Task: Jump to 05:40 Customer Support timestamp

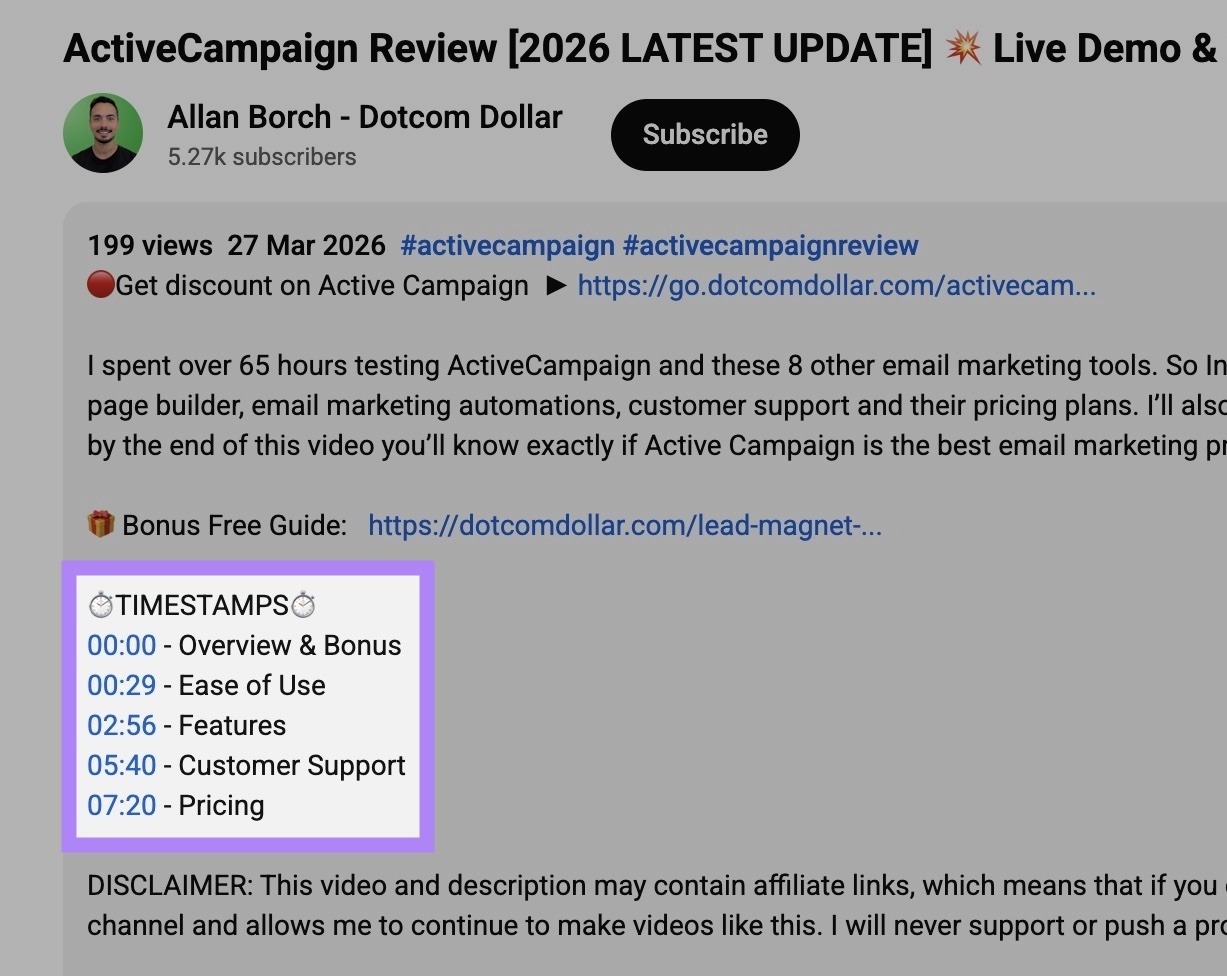Action: [122, 765]
